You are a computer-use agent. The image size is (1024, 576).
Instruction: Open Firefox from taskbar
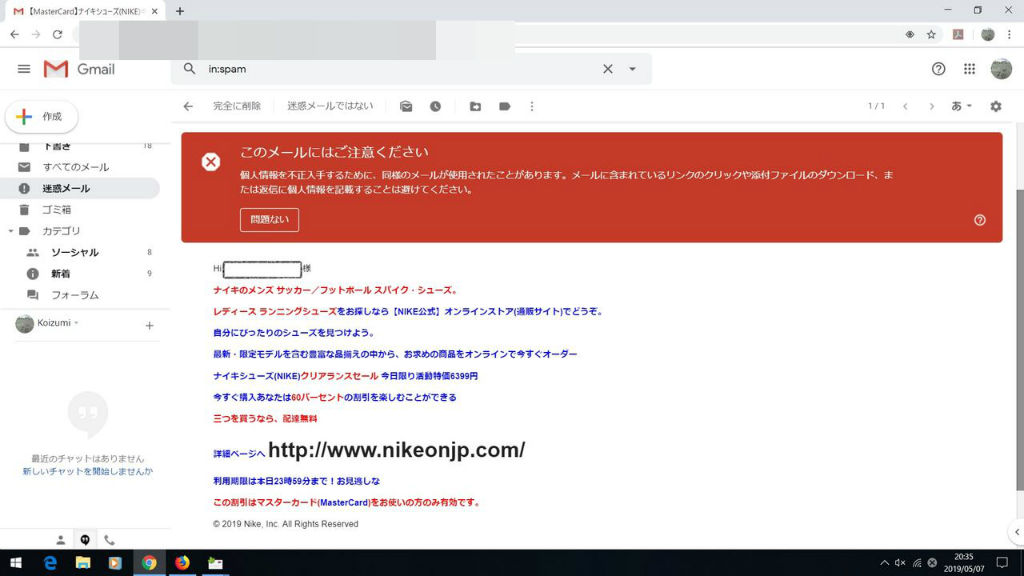click(x=182, y=562)
